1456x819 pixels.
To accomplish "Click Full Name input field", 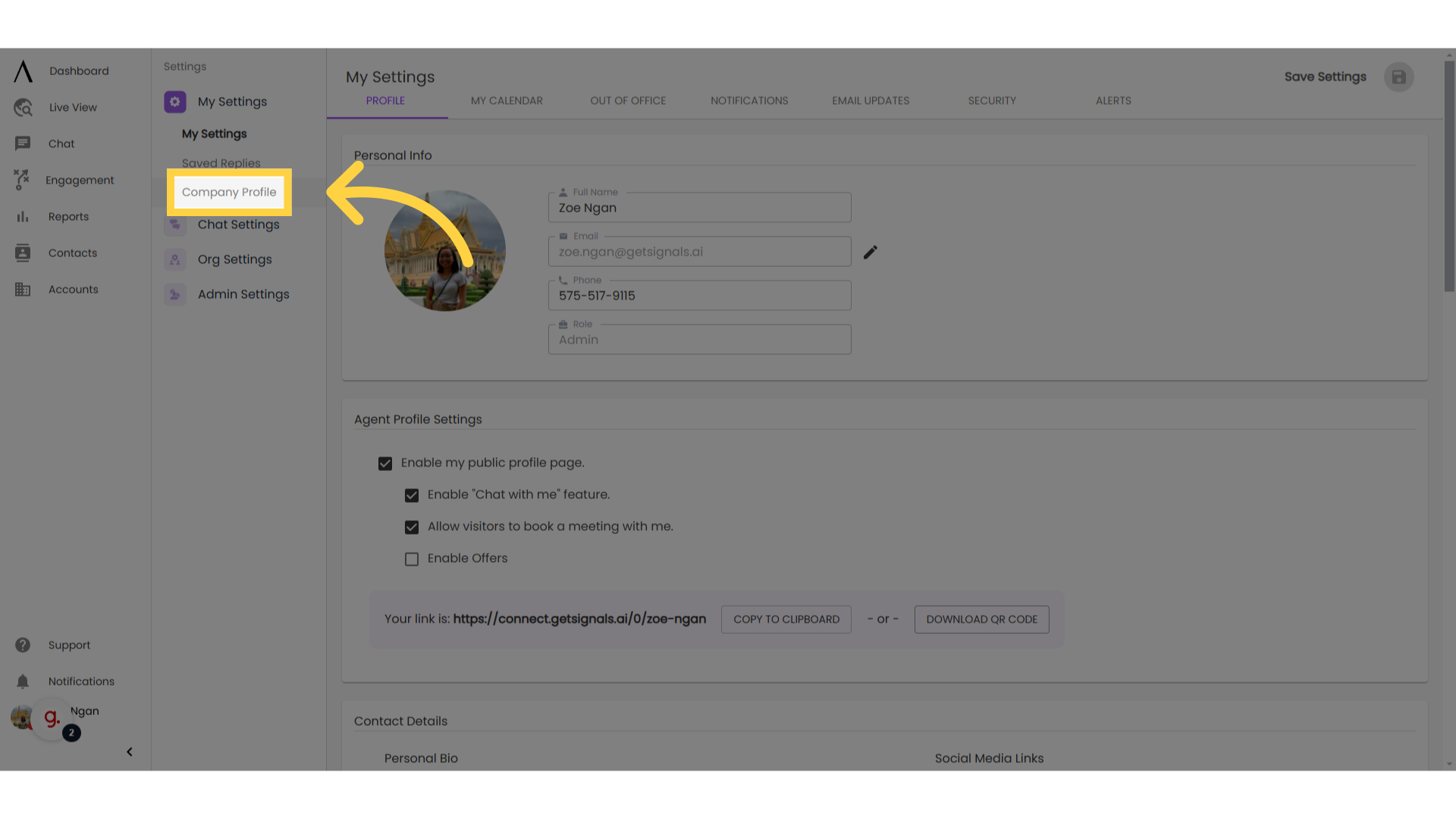I will [x=700, y=207].
